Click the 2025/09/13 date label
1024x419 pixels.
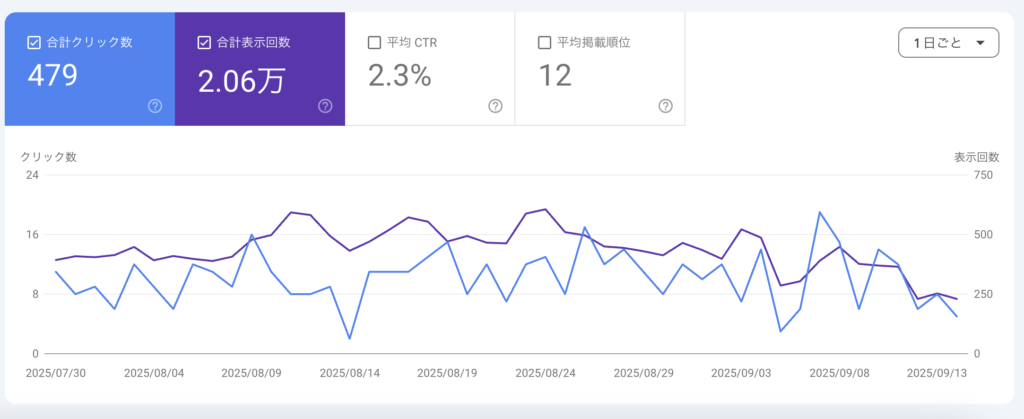coord(937,373)
